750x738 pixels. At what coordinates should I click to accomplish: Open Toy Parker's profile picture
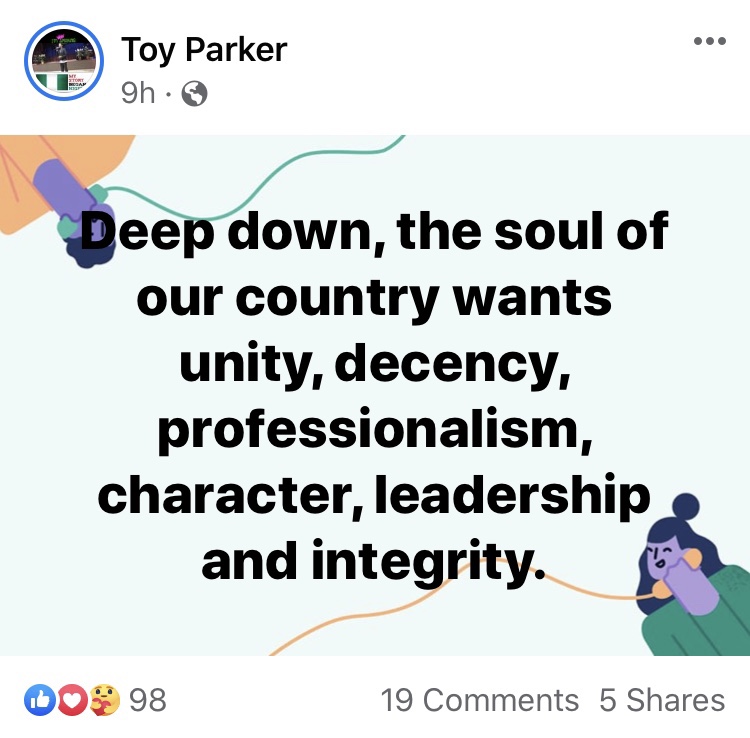click(x=64, y=61)
